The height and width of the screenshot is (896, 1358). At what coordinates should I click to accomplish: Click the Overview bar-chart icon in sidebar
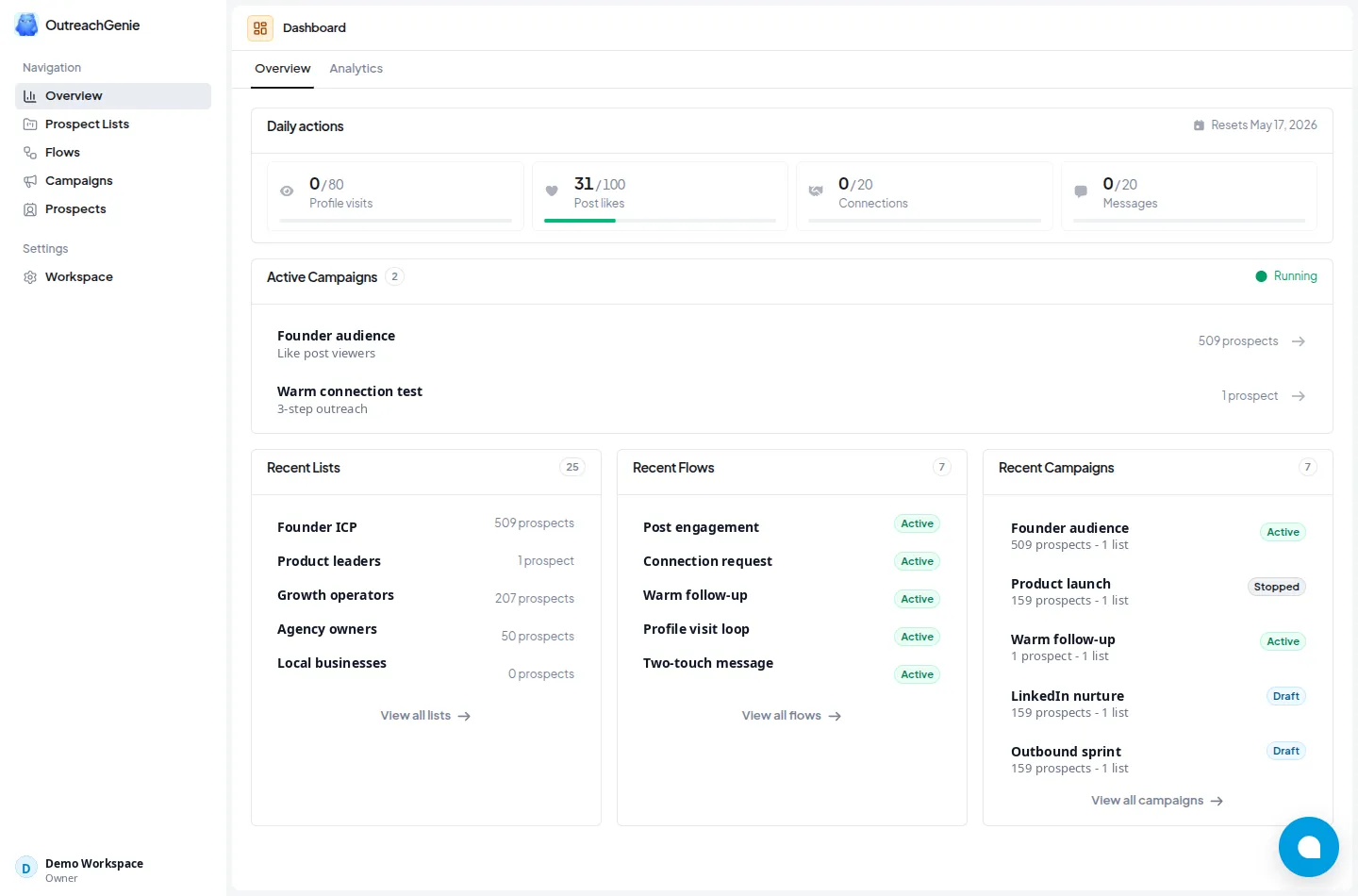30,96
